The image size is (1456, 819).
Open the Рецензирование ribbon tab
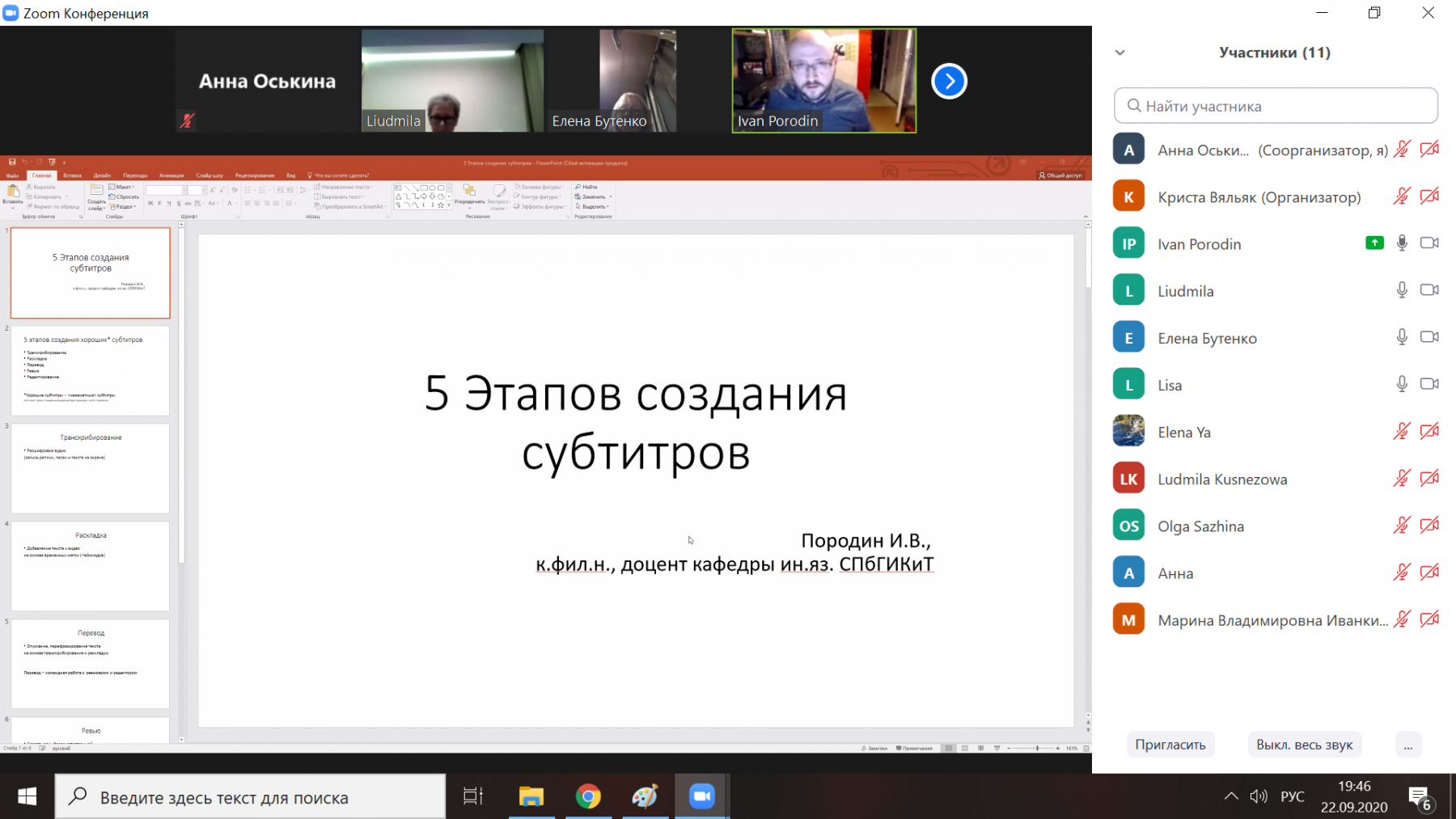point(255,175)
